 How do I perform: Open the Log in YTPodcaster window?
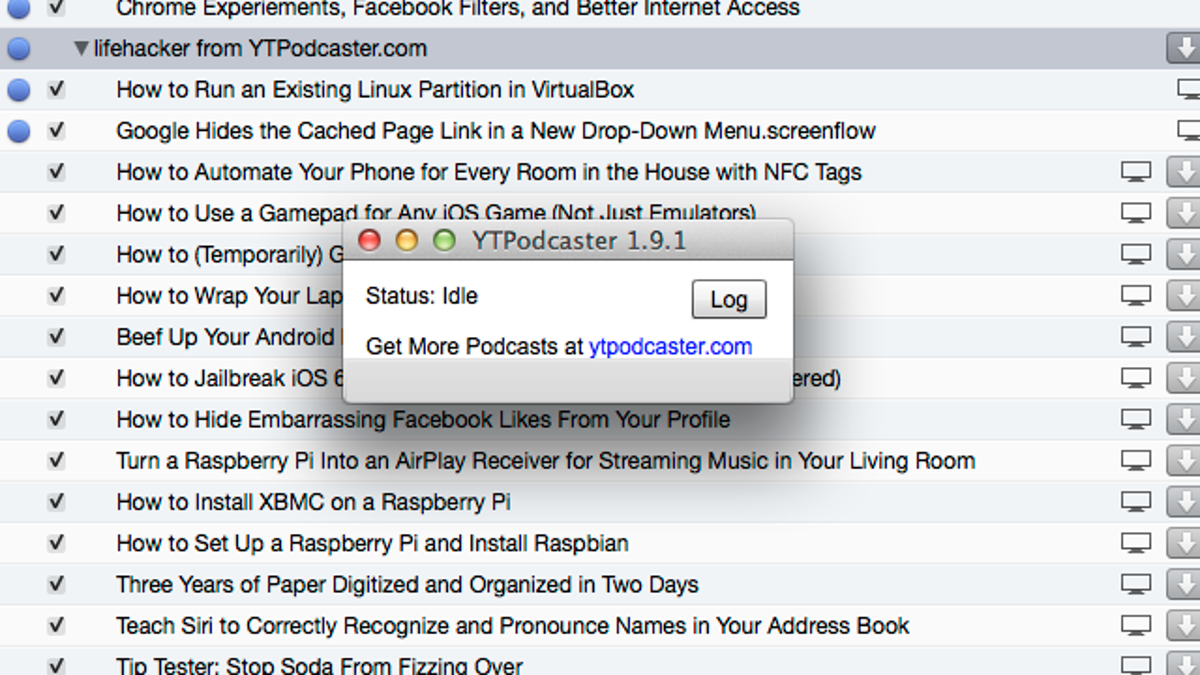[x=729, y=299]
